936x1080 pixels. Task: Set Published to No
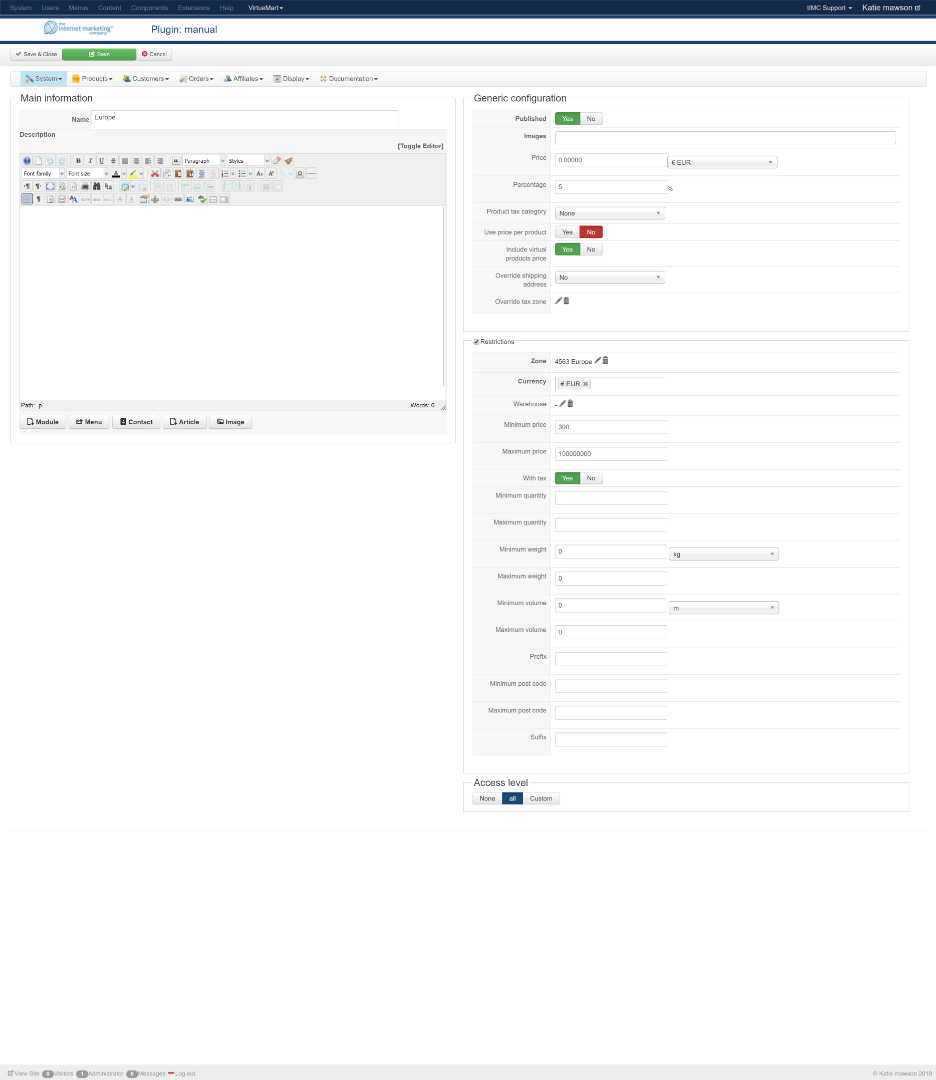tap(591, 118)
